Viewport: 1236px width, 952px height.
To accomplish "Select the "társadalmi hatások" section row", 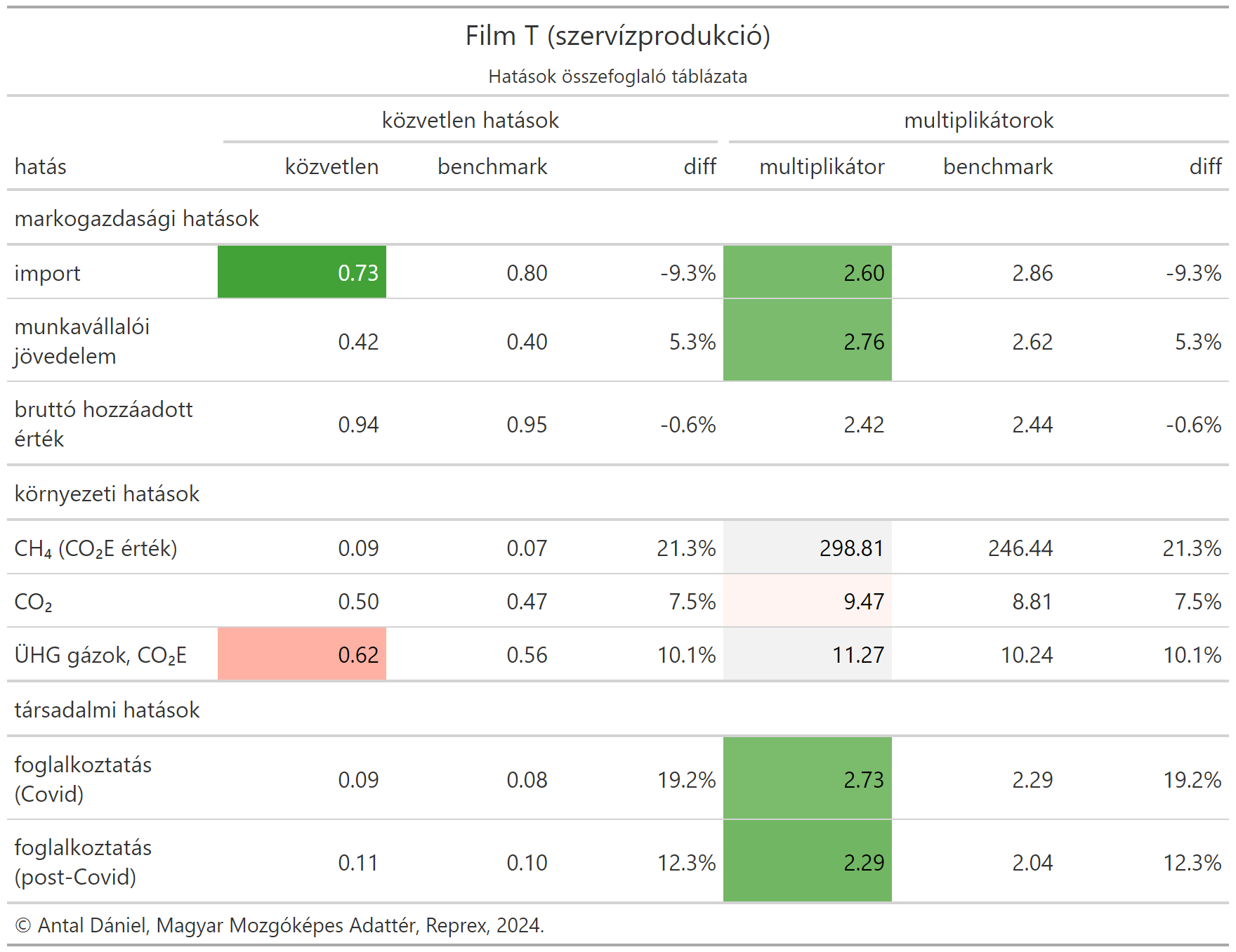I will point(107,710).
